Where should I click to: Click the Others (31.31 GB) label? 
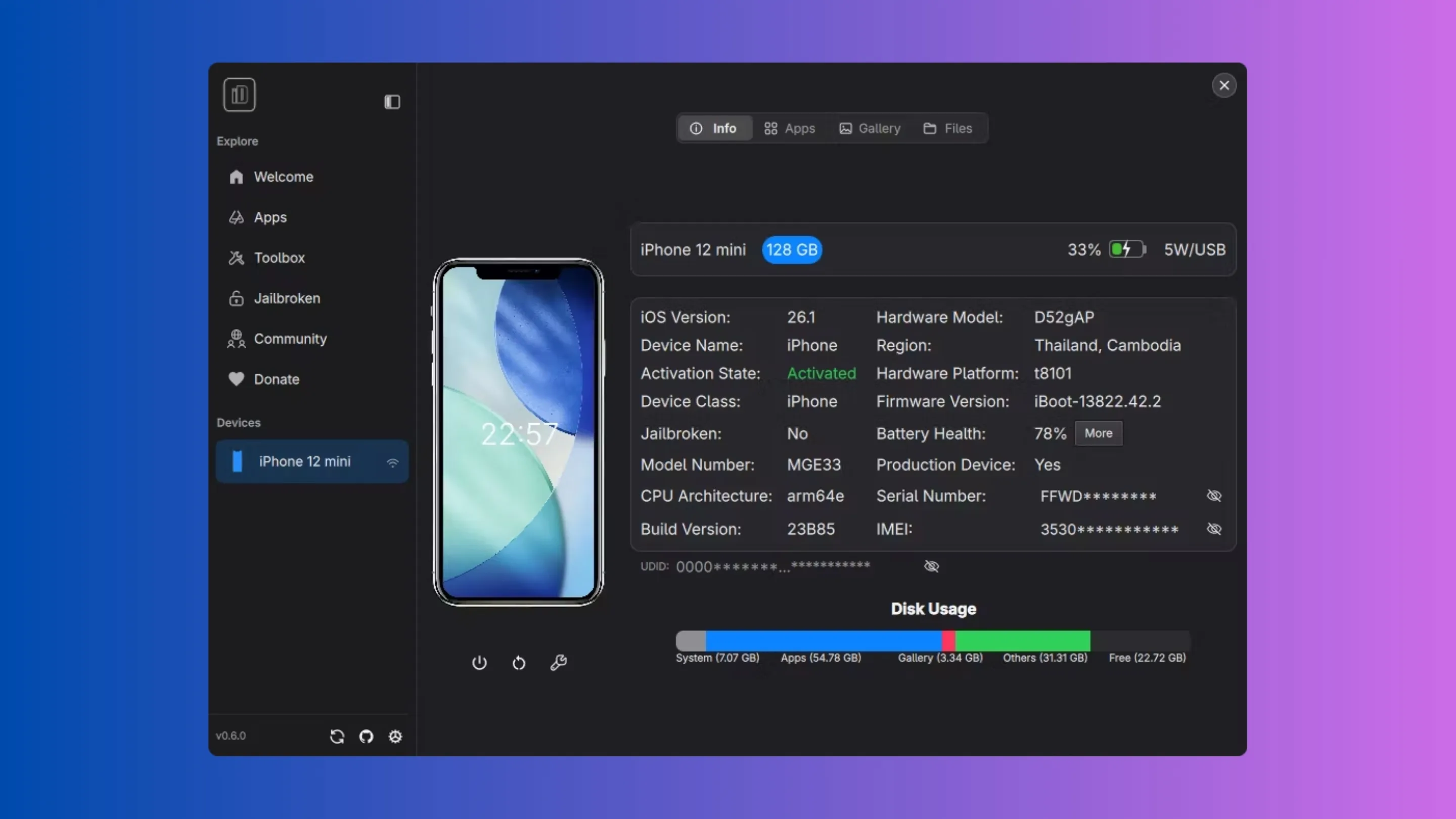point(1045,658)
